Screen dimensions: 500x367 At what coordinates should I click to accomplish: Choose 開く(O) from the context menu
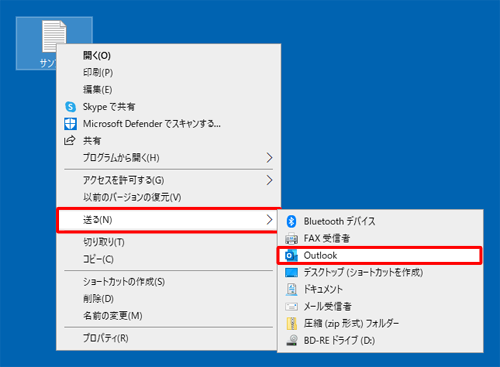169,55
